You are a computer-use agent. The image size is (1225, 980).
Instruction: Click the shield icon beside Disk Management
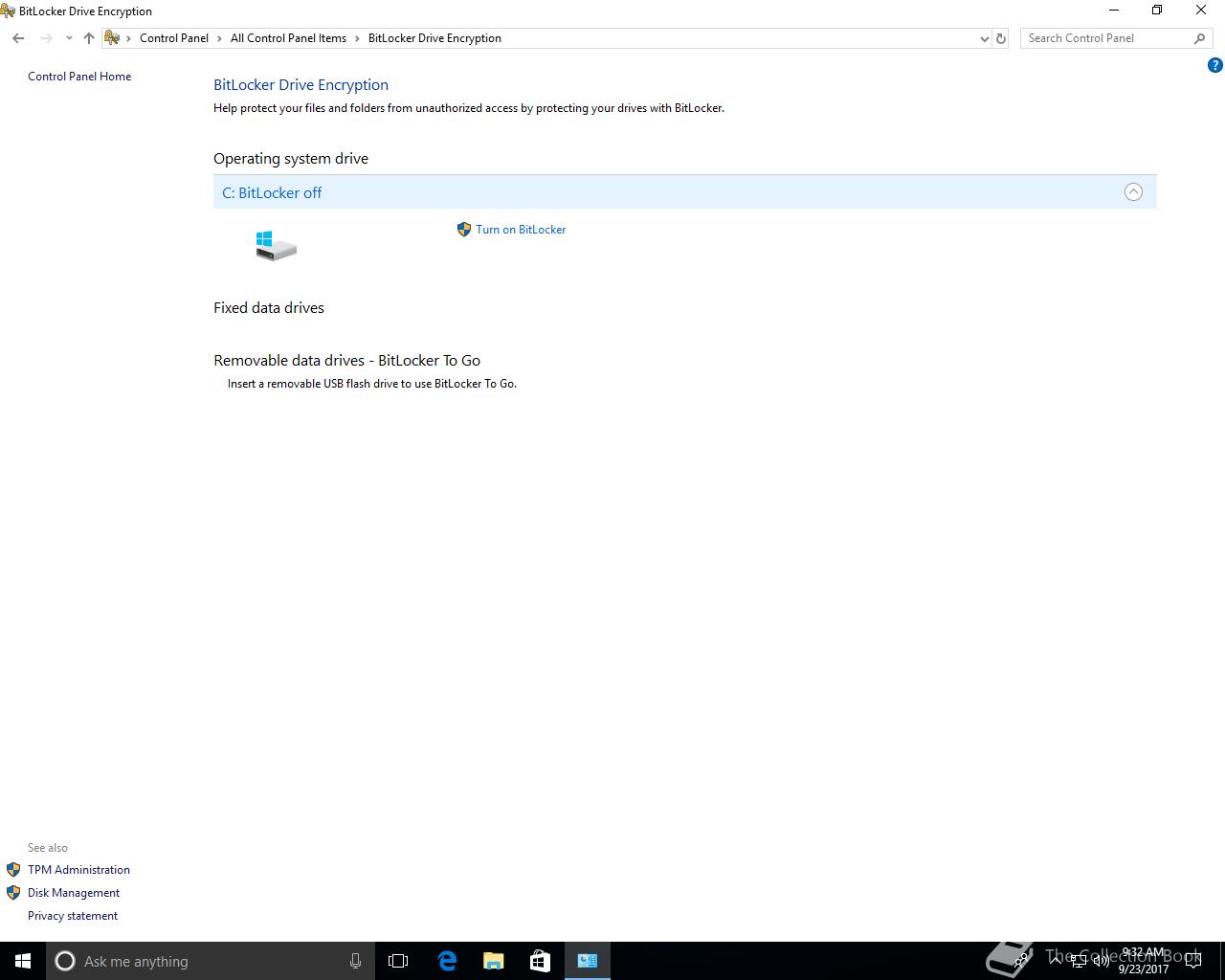(13, 893)
